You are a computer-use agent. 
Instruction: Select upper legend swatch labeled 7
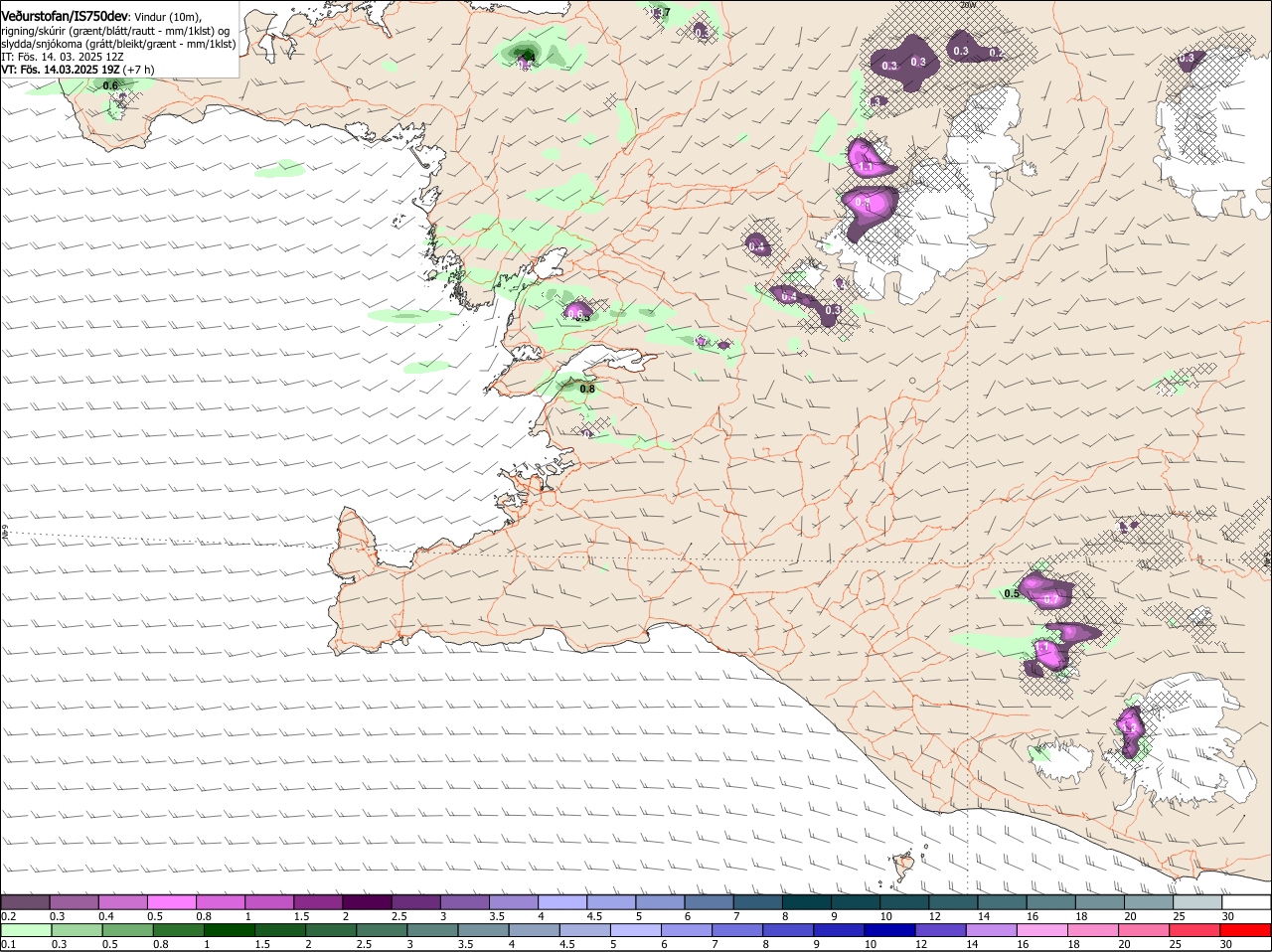click(758, 902)
